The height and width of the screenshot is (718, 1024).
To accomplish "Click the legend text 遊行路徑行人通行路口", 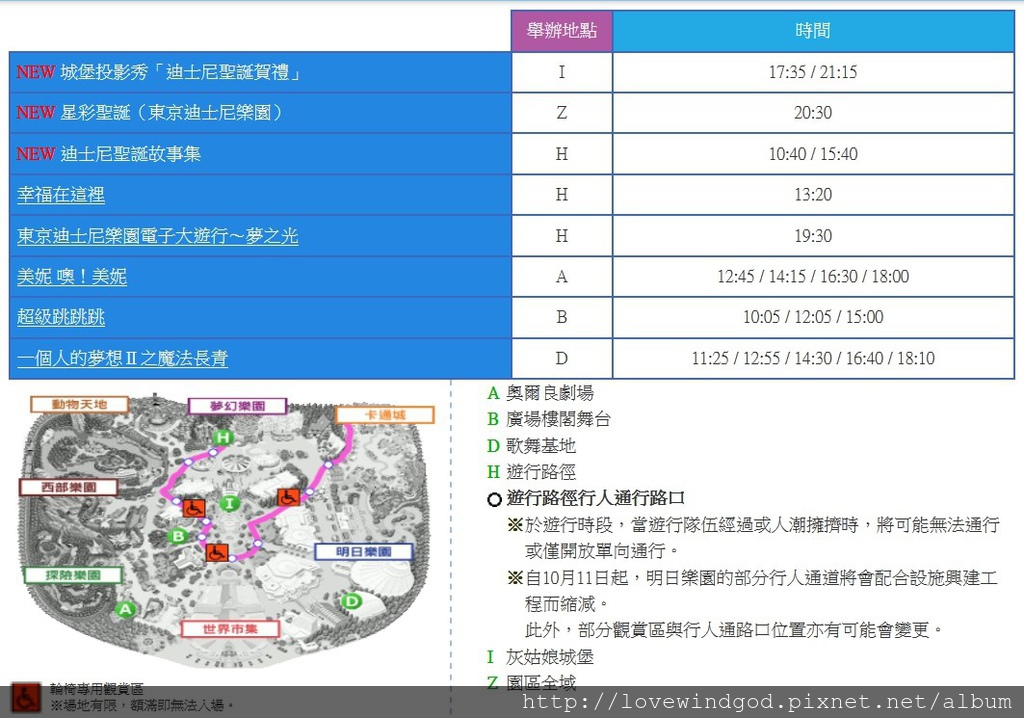I will click(x=596, y=498).
